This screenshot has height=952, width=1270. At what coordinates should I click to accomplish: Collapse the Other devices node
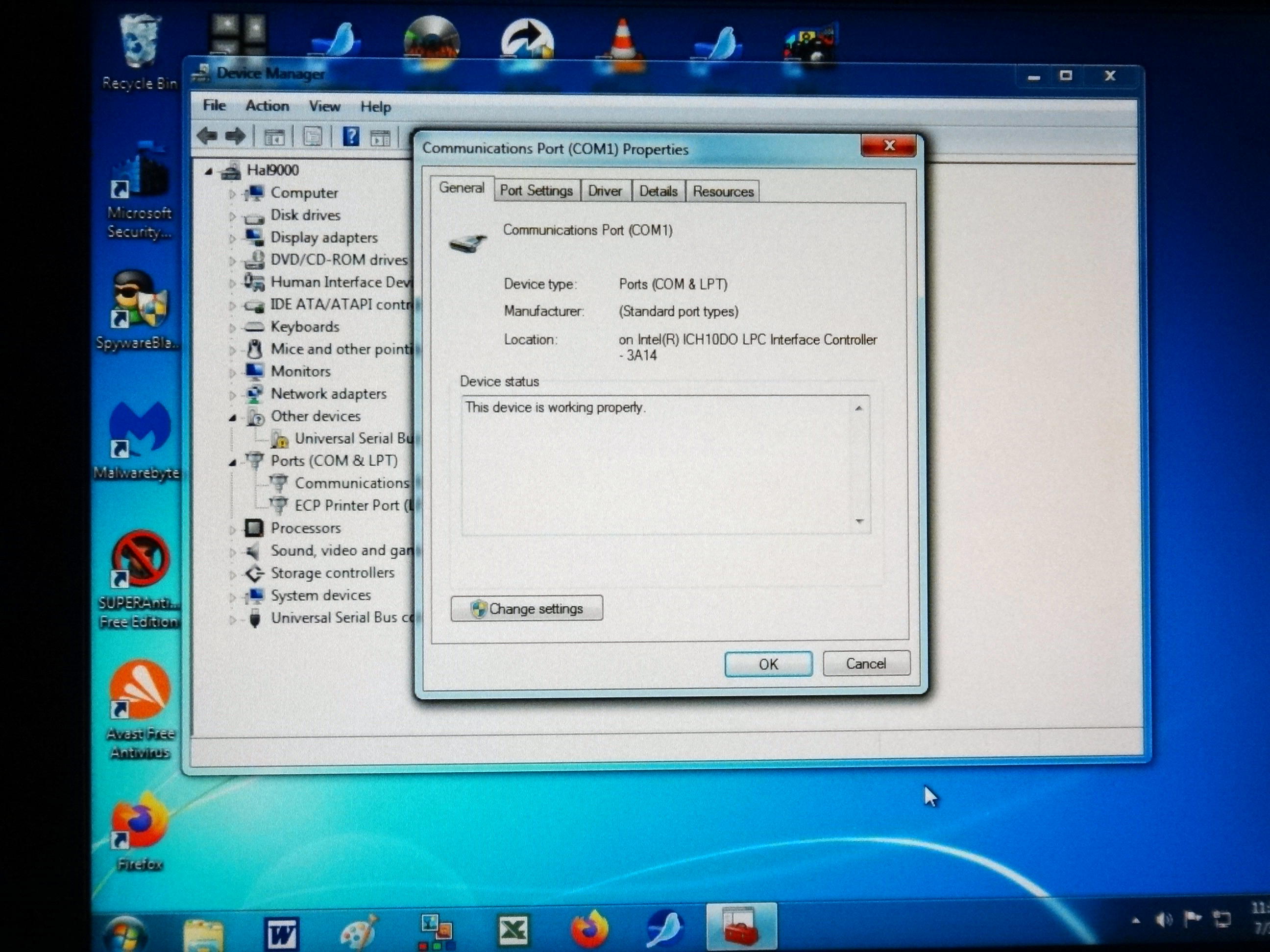click(x=232, y=418)
